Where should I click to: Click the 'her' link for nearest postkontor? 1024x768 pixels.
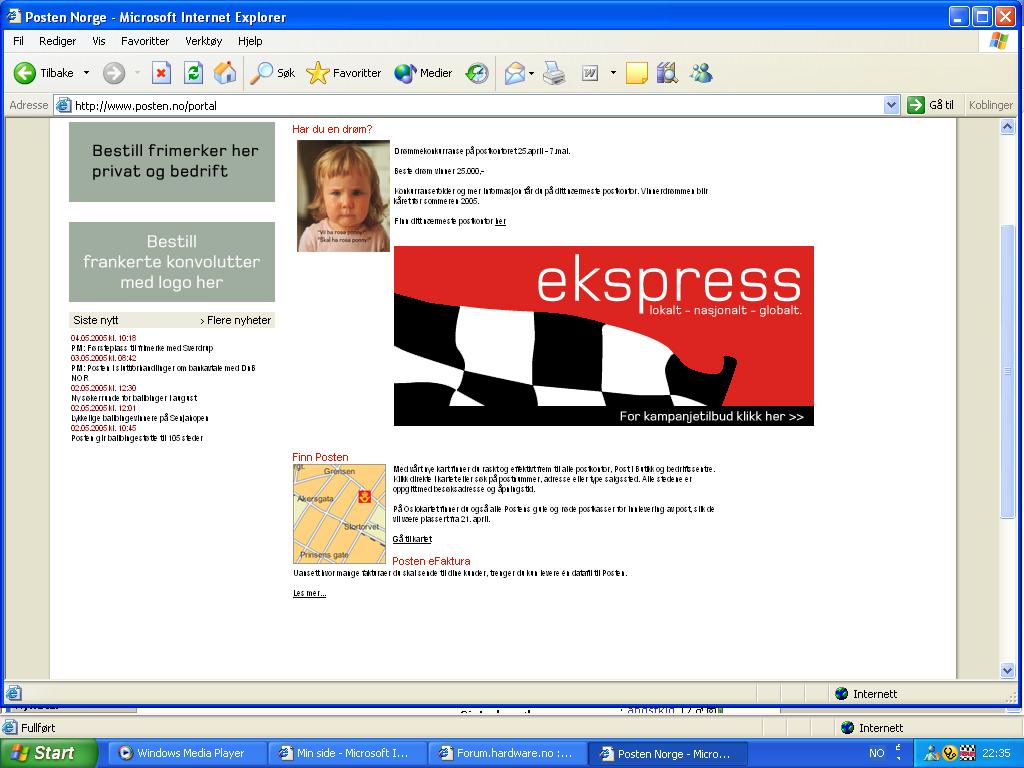tap(500, 221)
